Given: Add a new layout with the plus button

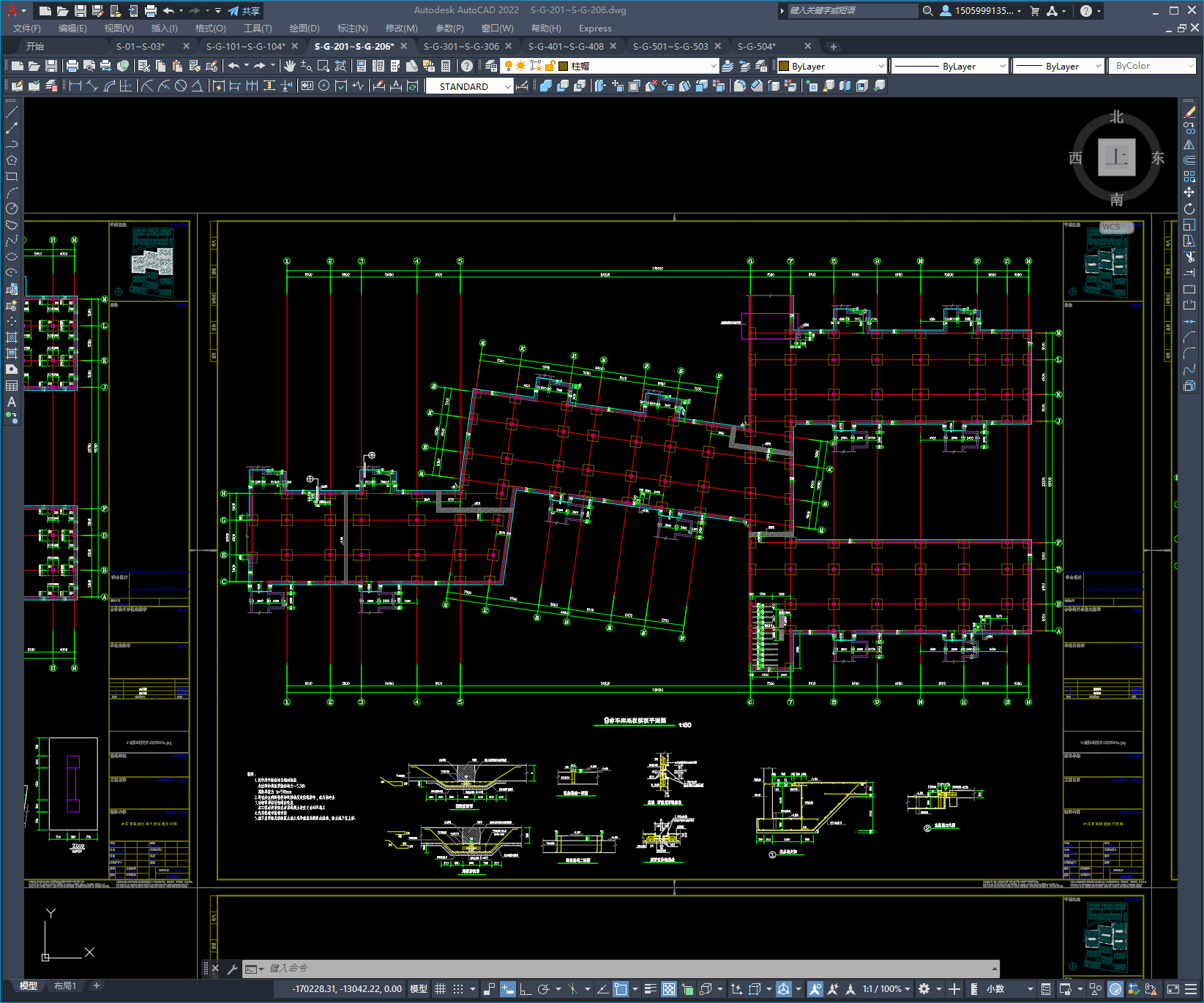Looking at the screenshot, I should coord(96,986).
